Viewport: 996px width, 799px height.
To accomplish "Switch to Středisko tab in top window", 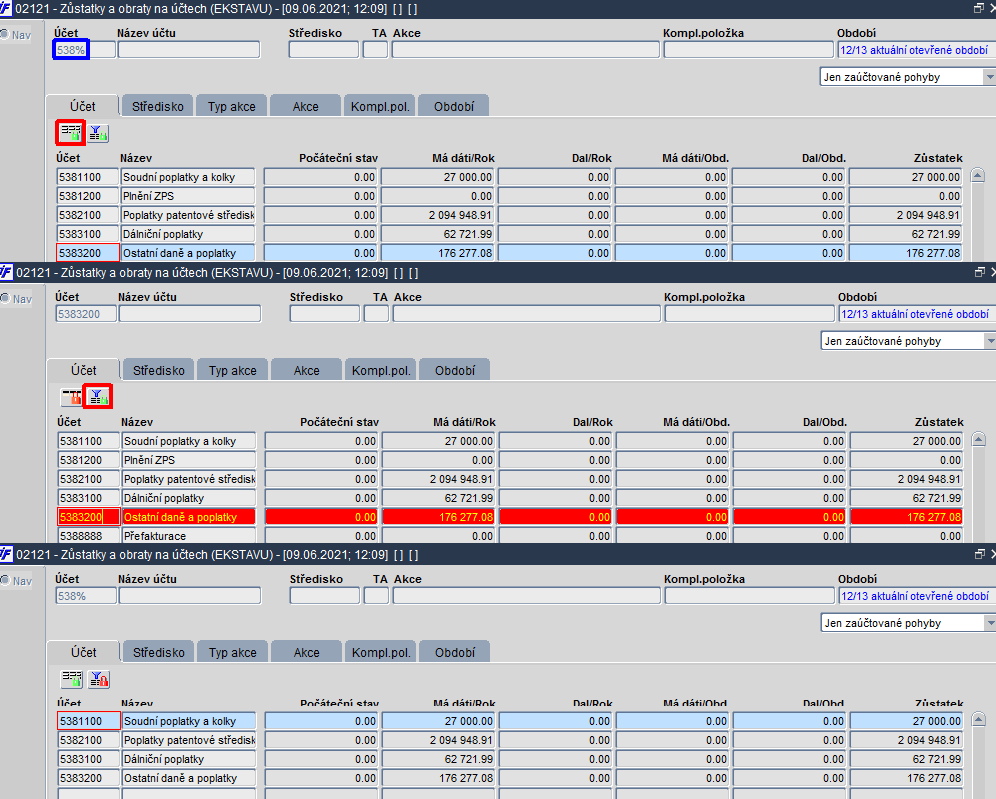I will [x=158, y=106].
